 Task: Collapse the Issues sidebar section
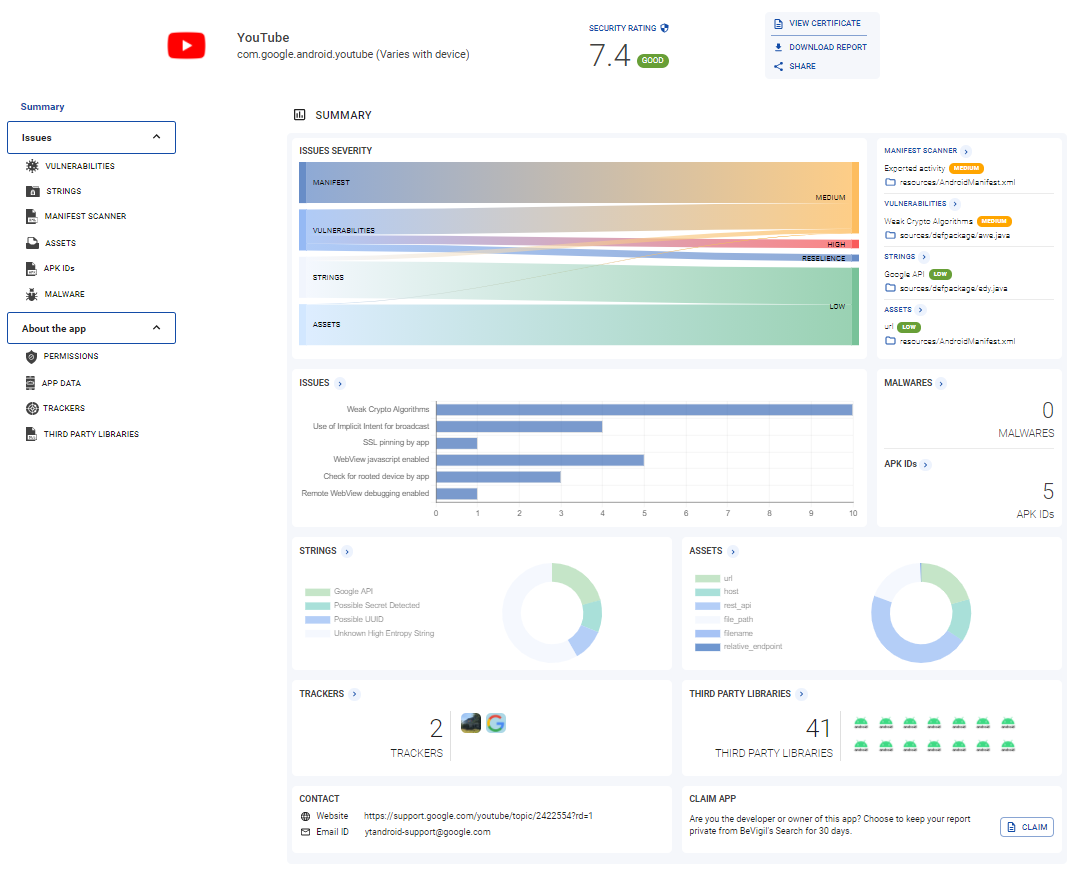[x=157, y=137]
